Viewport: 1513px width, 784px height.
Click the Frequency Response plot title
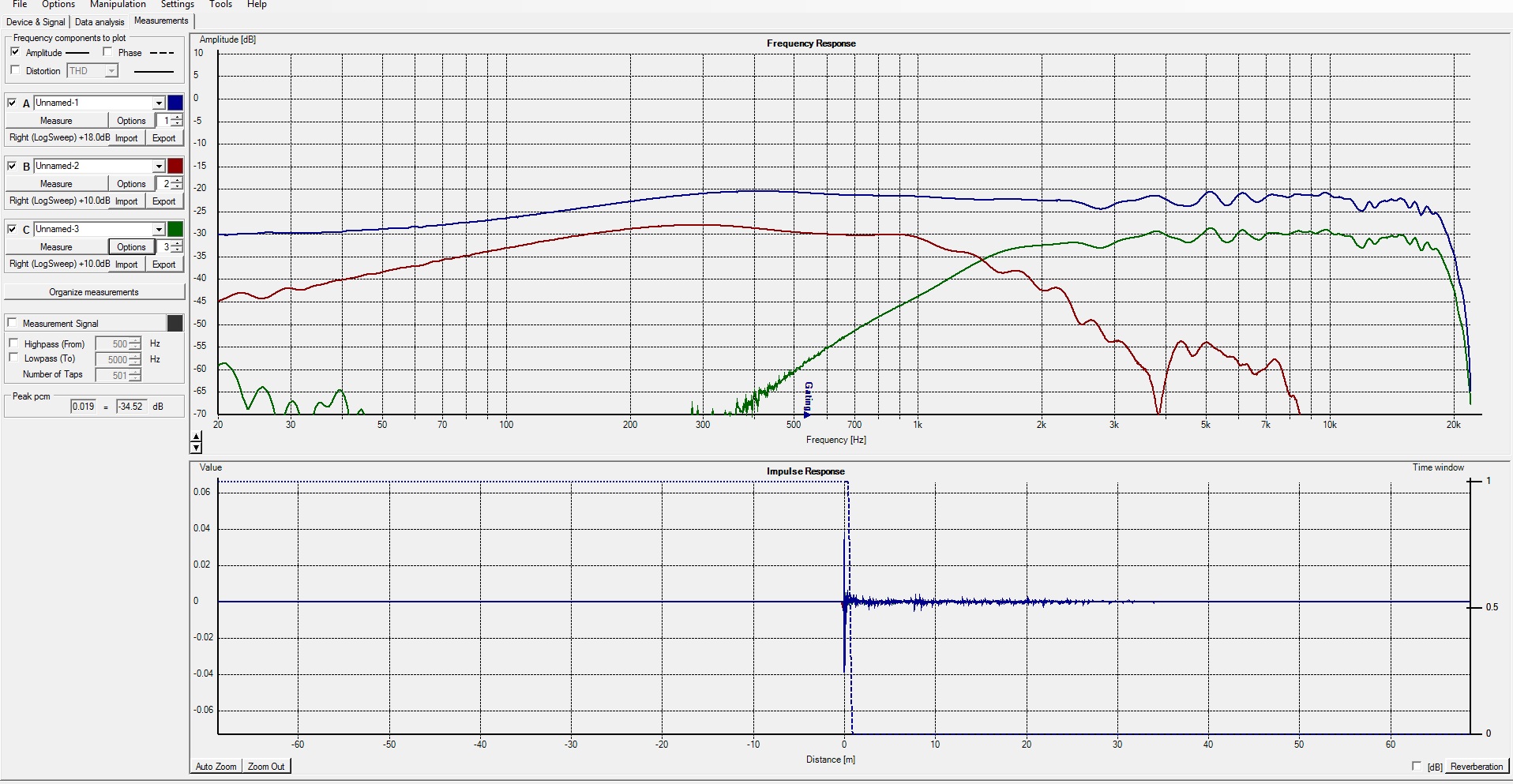(811, 43)
